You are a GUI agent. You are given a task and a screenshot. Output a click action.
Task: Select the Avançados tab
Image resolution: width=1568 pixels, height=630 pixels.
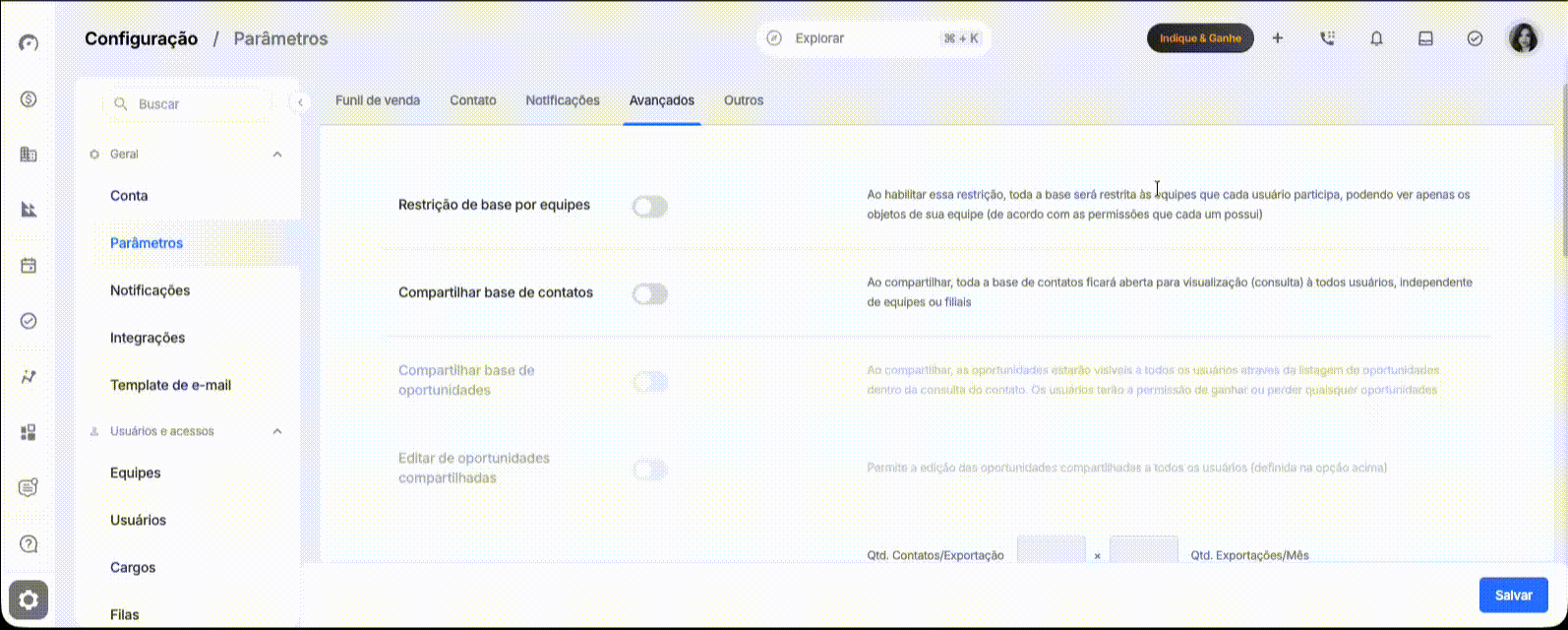tap(662, 100)
